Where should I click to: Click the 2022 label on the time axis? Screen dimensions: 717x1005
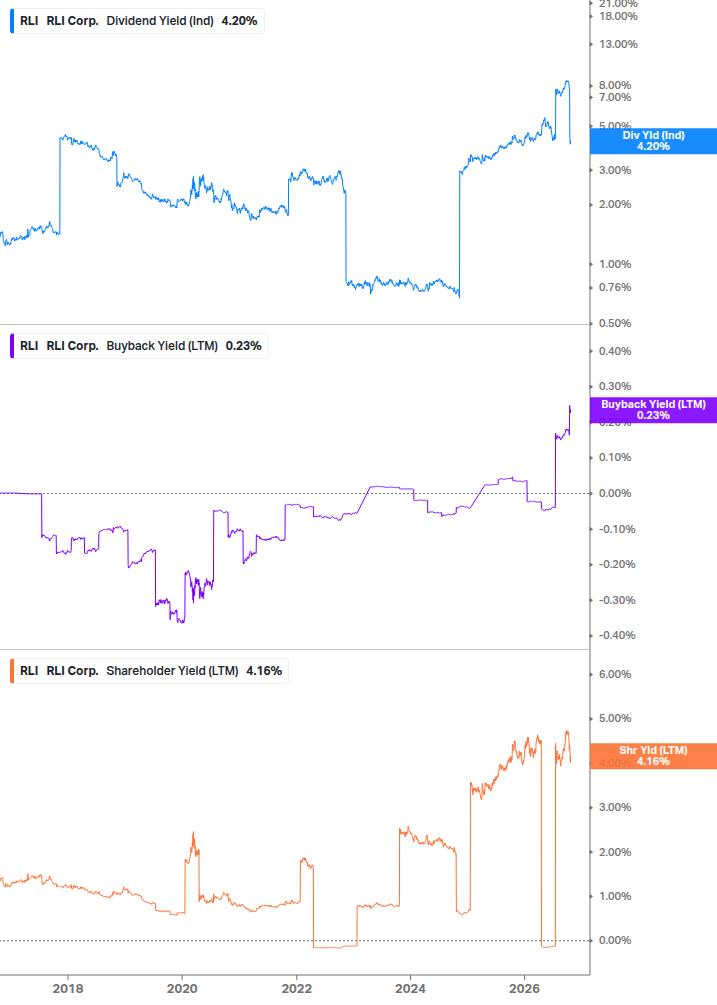tap(297, 989)
